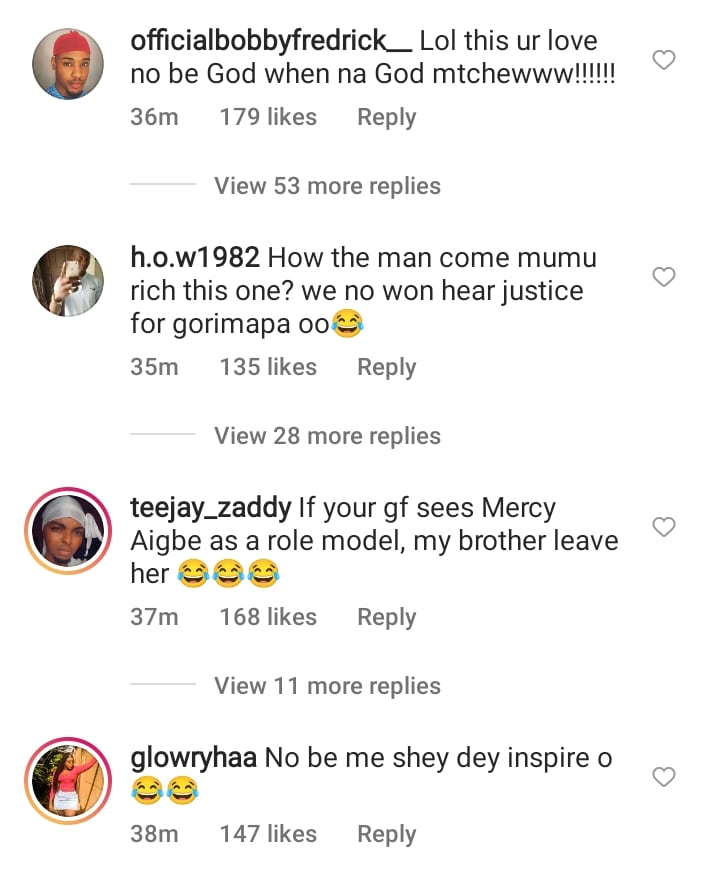
Task: Expand View 11 more replies
Action: pos(327,686)
